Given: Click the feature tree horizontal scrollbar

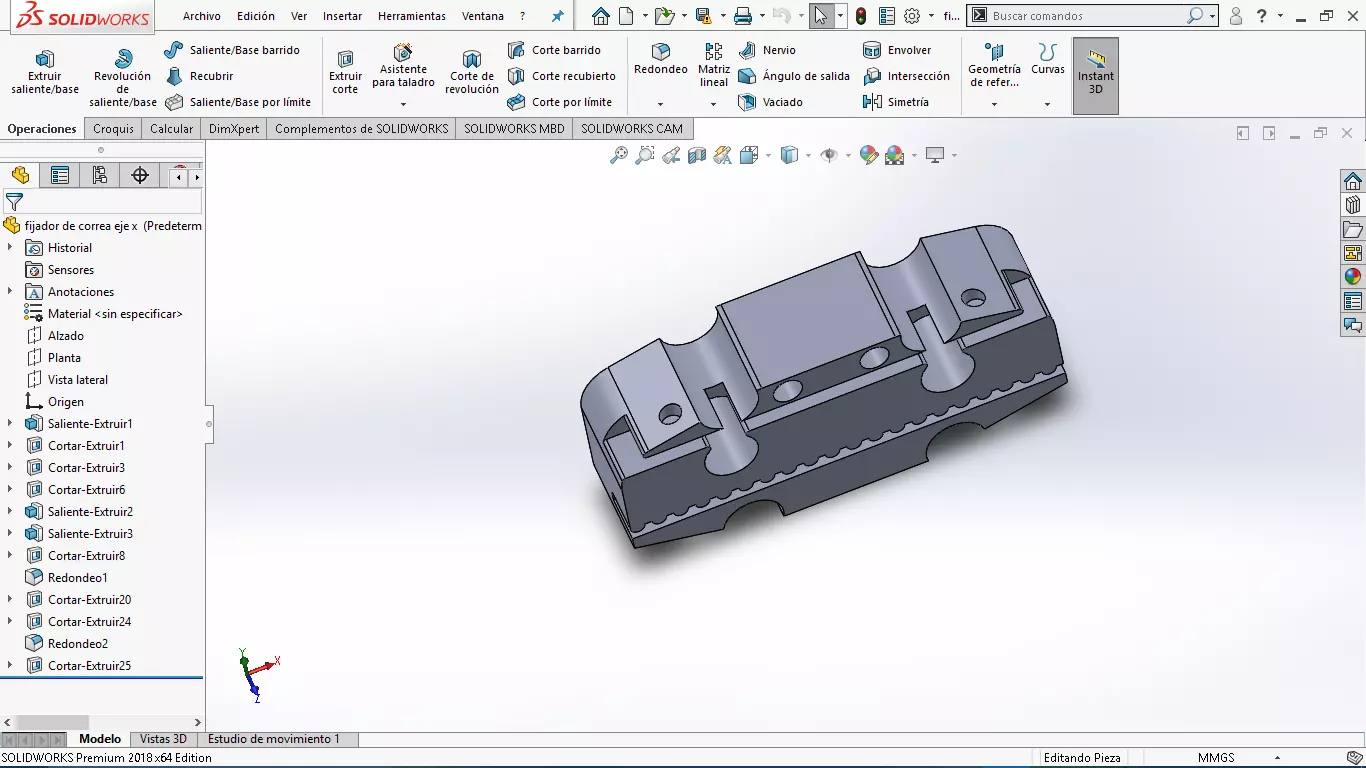Looking at the screenshot, I should click(53, 722).
